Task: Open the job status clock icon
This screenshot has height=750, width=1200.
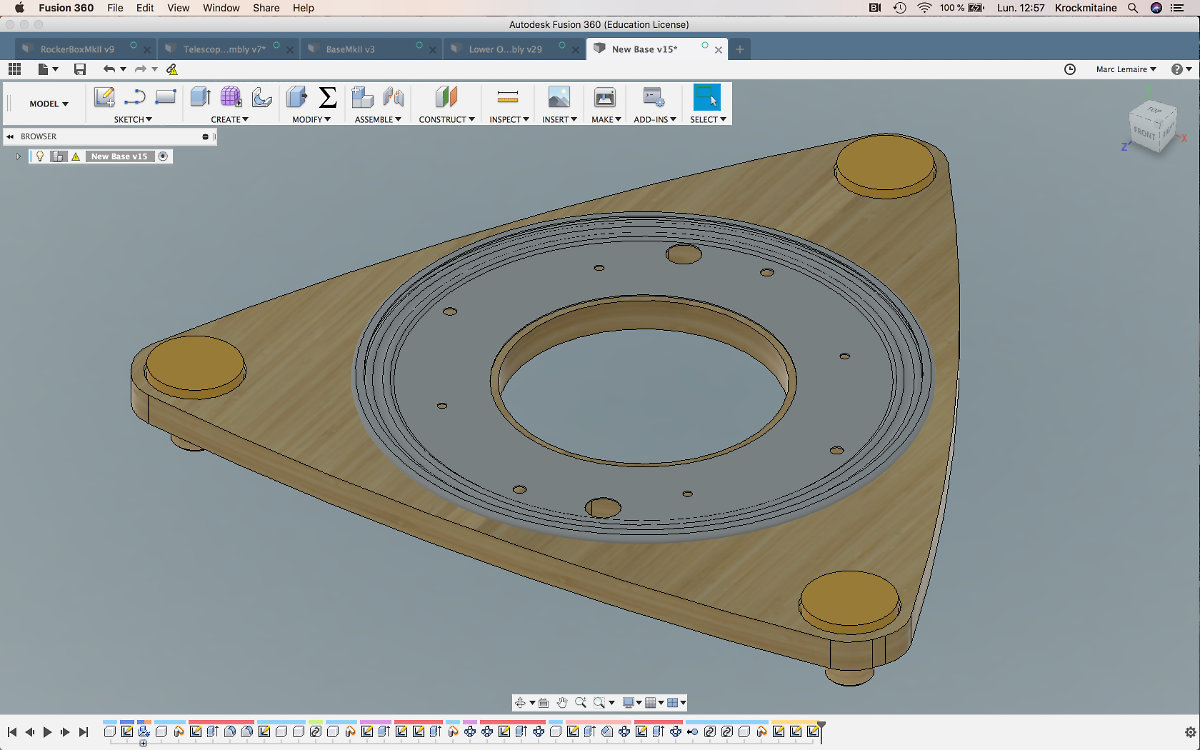Action: coord(1070,69)
